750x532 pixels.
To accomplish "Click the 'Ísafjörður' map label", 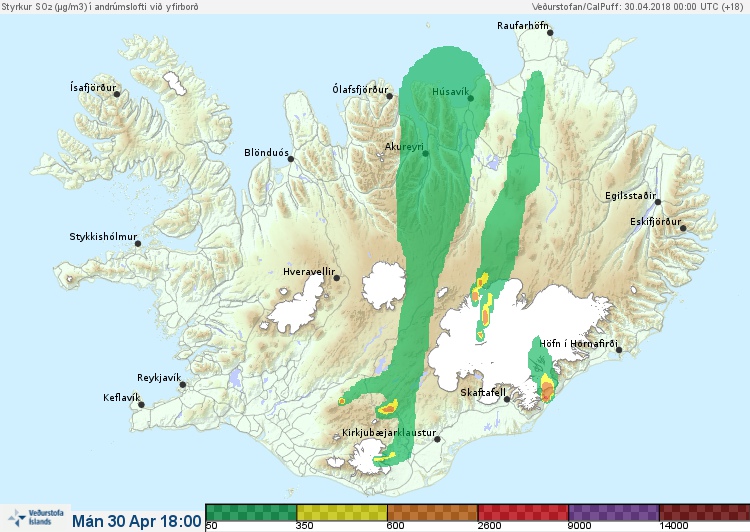I will click(93, 88).
